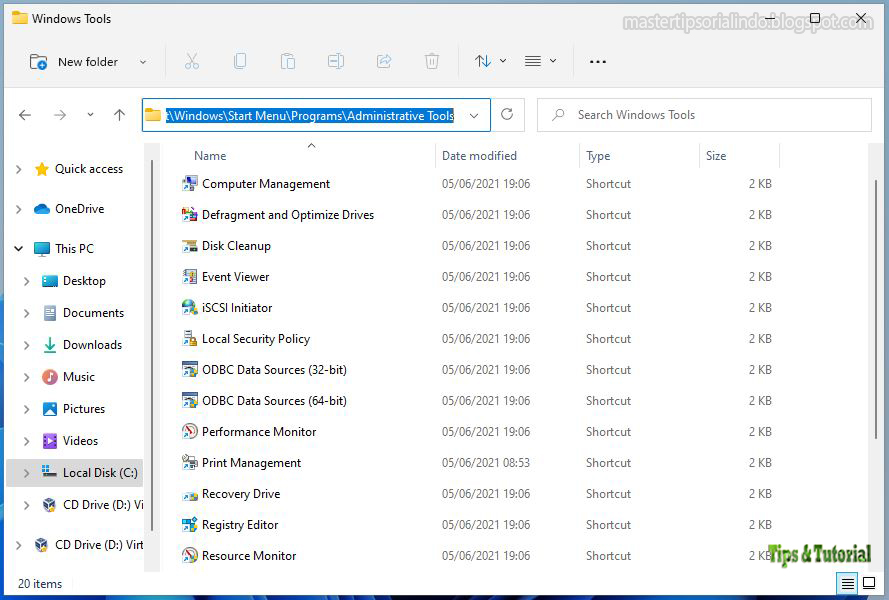Refresh the folder with the refresh icon
The height and width of the screenshot is (600, 889).
508,114
